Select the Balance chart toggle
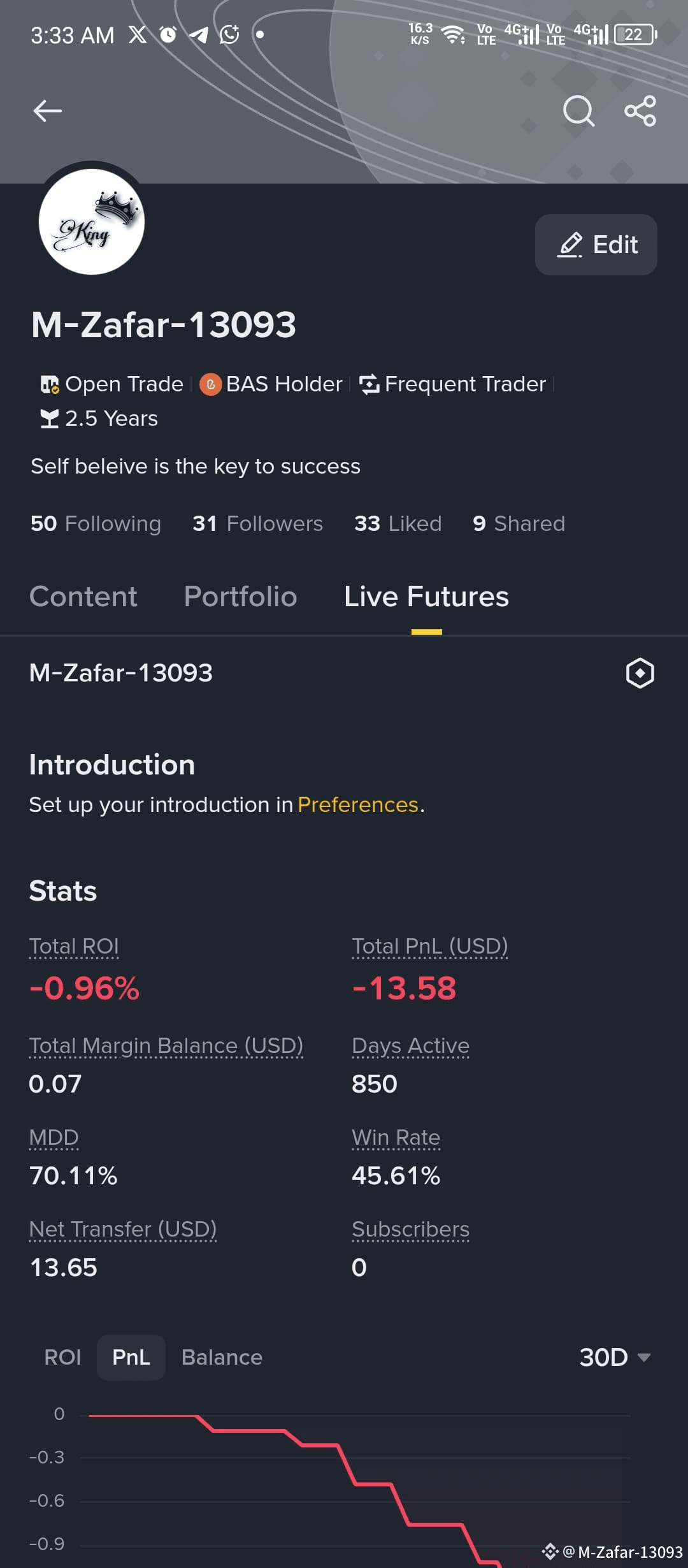The image size is (688, 1568). [222, 1357]
